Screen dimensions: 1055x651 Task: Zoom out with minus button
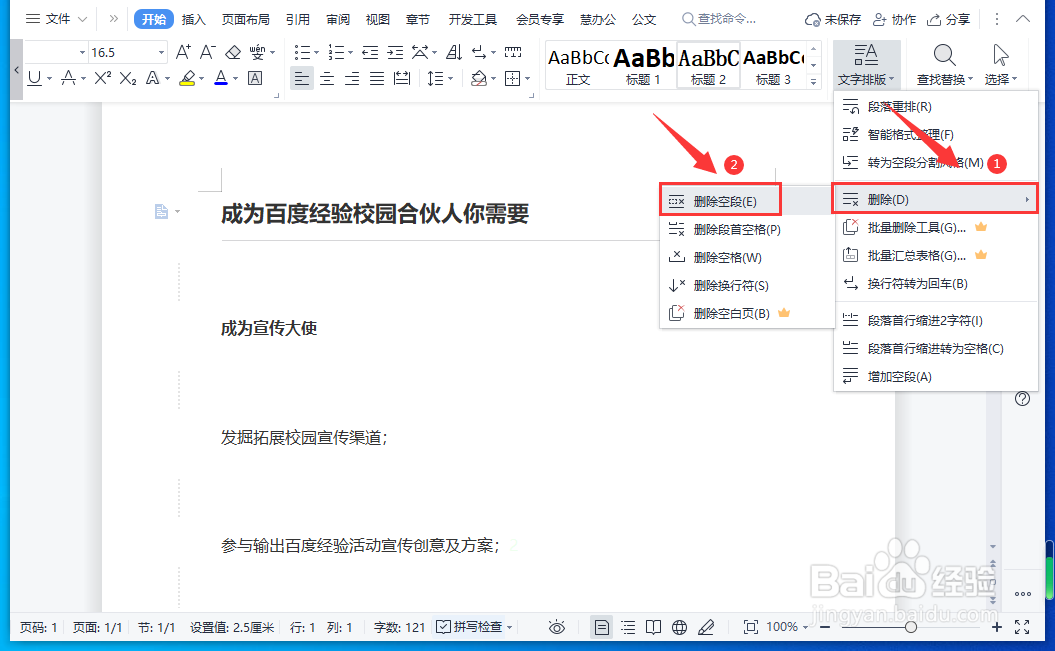tap(826, 627)
